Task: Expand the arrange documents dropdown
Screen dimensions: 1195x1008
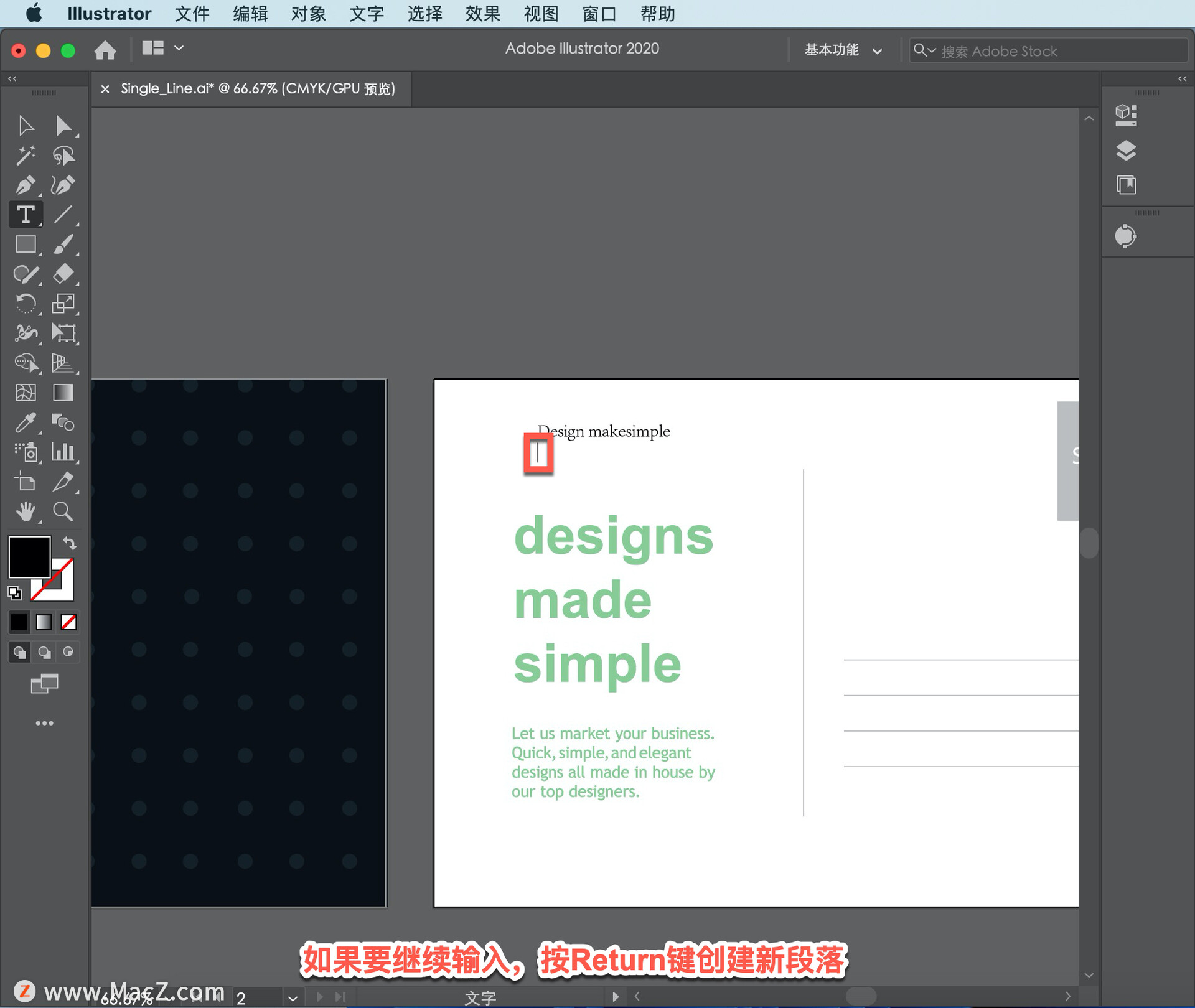Action: coord(179,48)
